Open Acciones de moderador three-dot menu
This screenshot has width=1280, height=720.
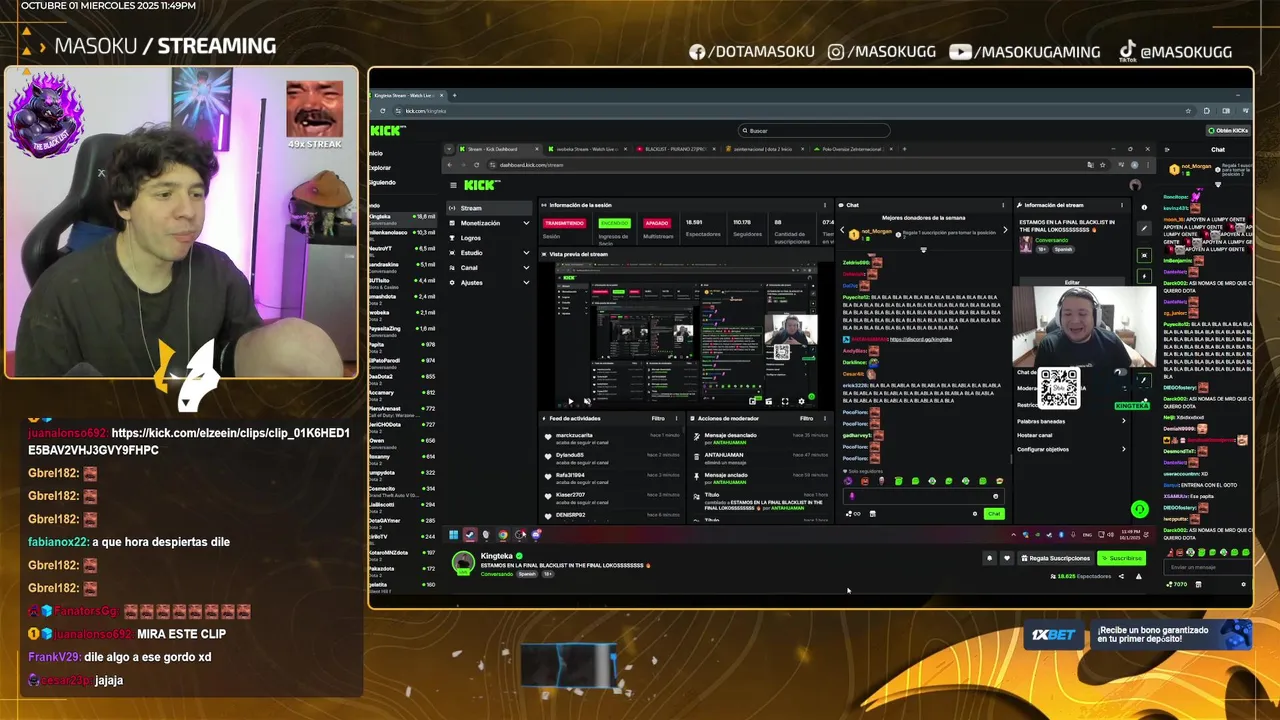tap(825, 418)
